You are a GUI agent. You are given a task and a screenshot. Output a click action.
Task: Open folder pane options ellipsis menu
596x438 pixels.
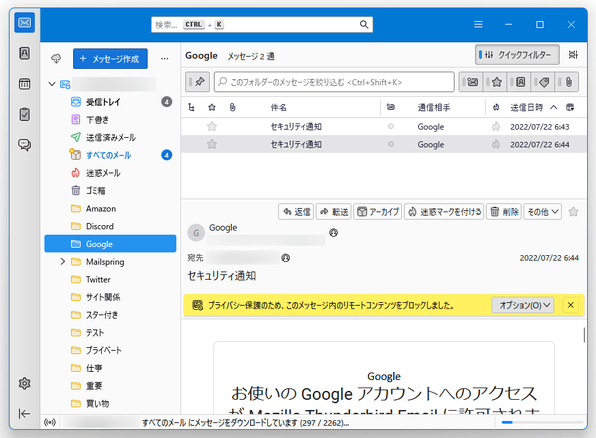coord(165,59)
